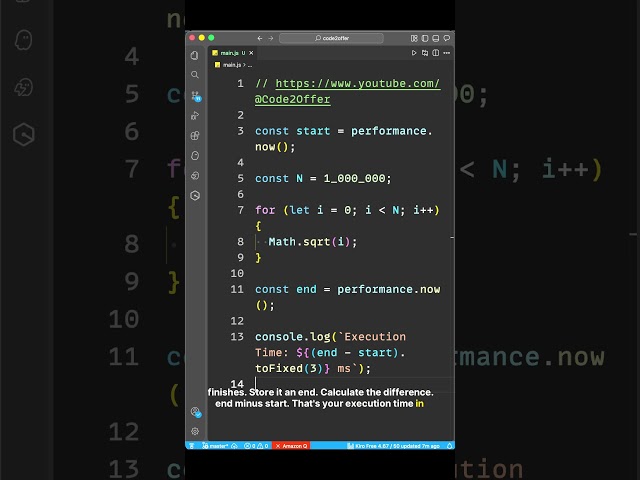Screen dimensions: 640x480
Task: Open Source Control icon with blue badge
Action: [x=196, y=96]
